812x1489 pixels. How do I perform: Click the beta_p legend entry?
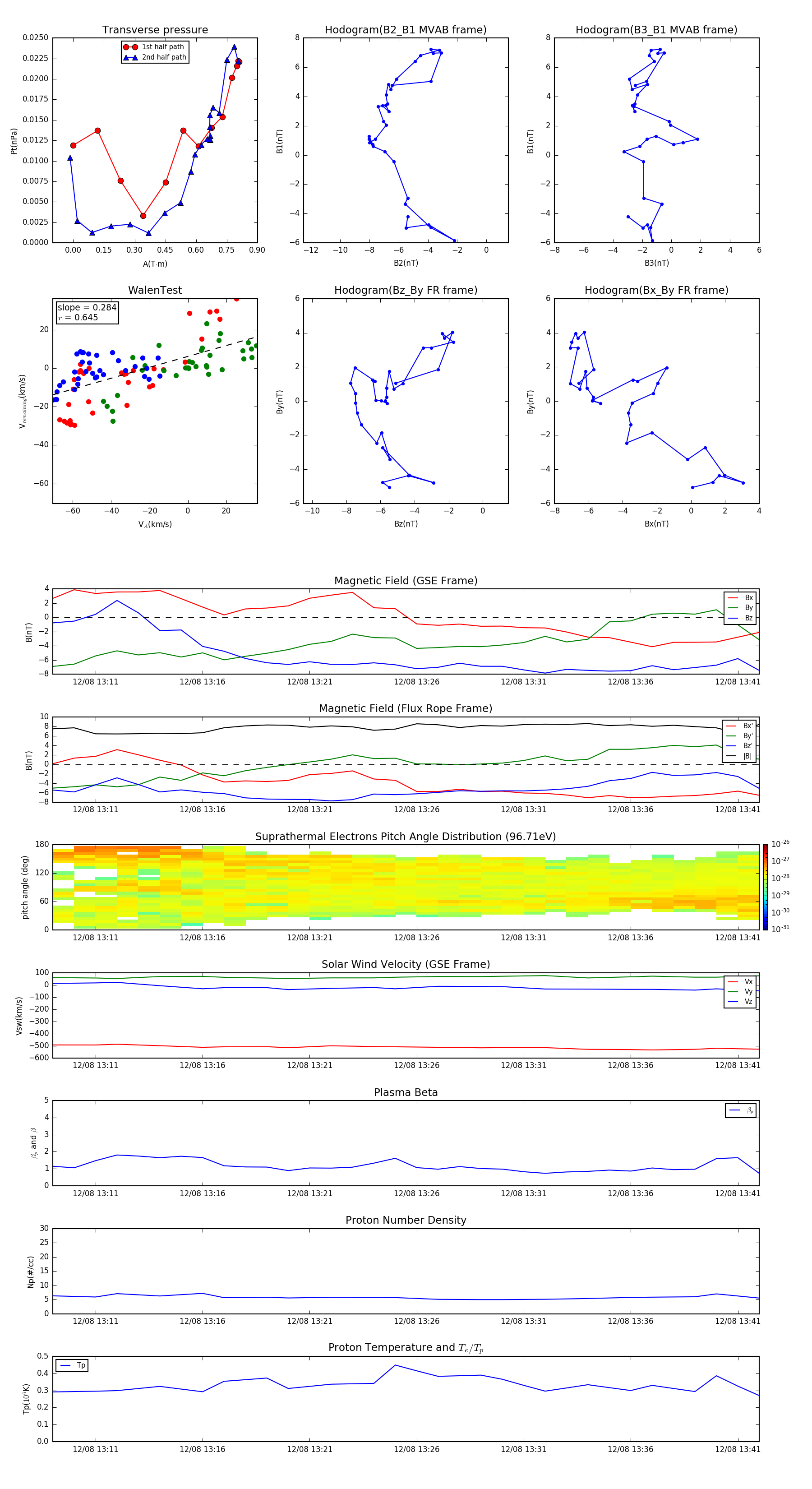tap(741, 1111)
